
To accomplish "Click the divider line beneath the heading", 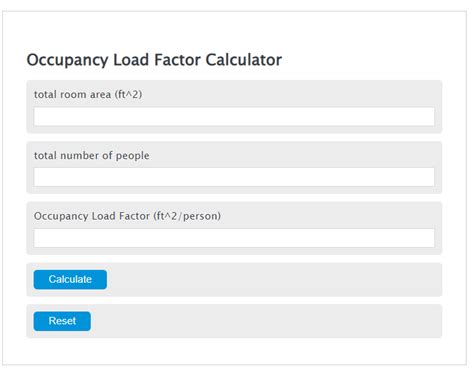I will tap(234, 73).
